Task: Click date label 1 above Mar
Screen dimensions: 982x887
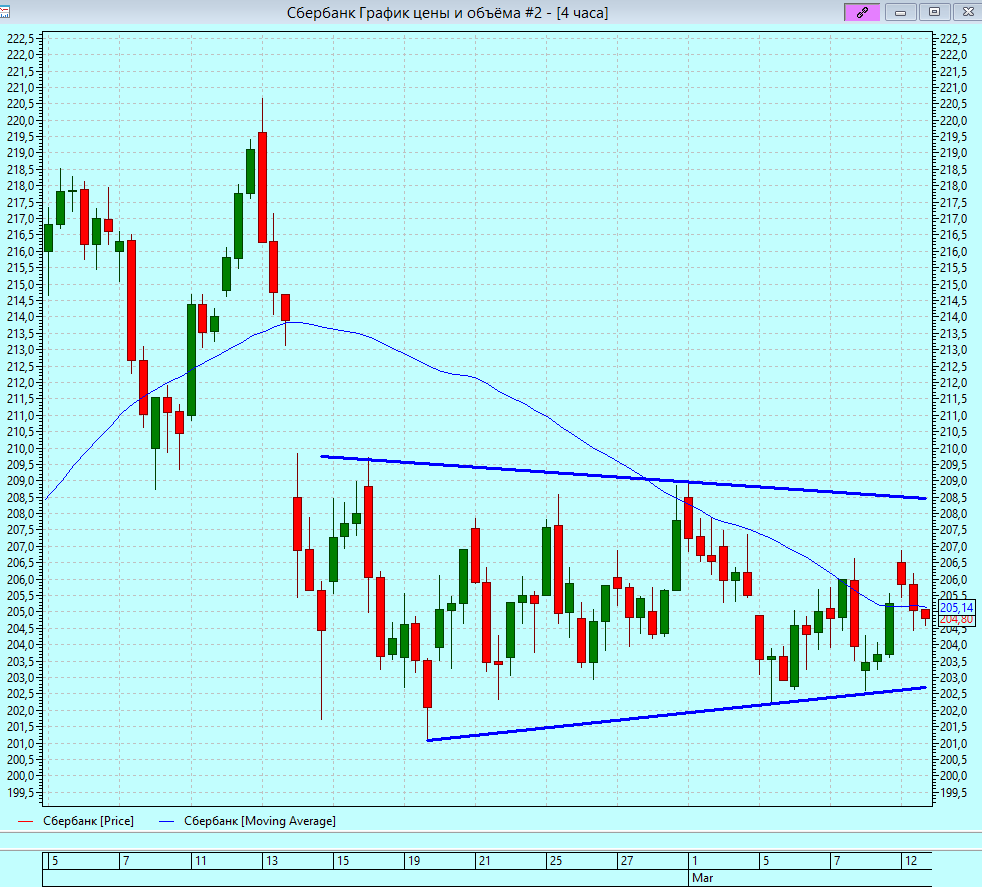Action: (x=695, y=861)
